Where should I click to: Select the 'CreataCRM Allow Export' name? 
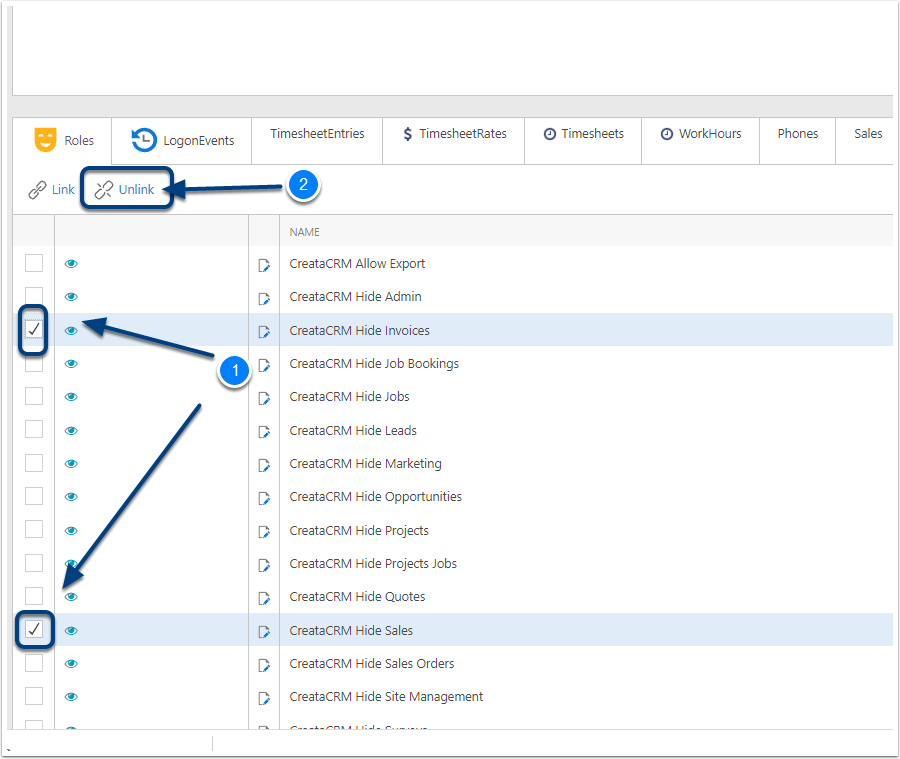(x=357, y=264)
